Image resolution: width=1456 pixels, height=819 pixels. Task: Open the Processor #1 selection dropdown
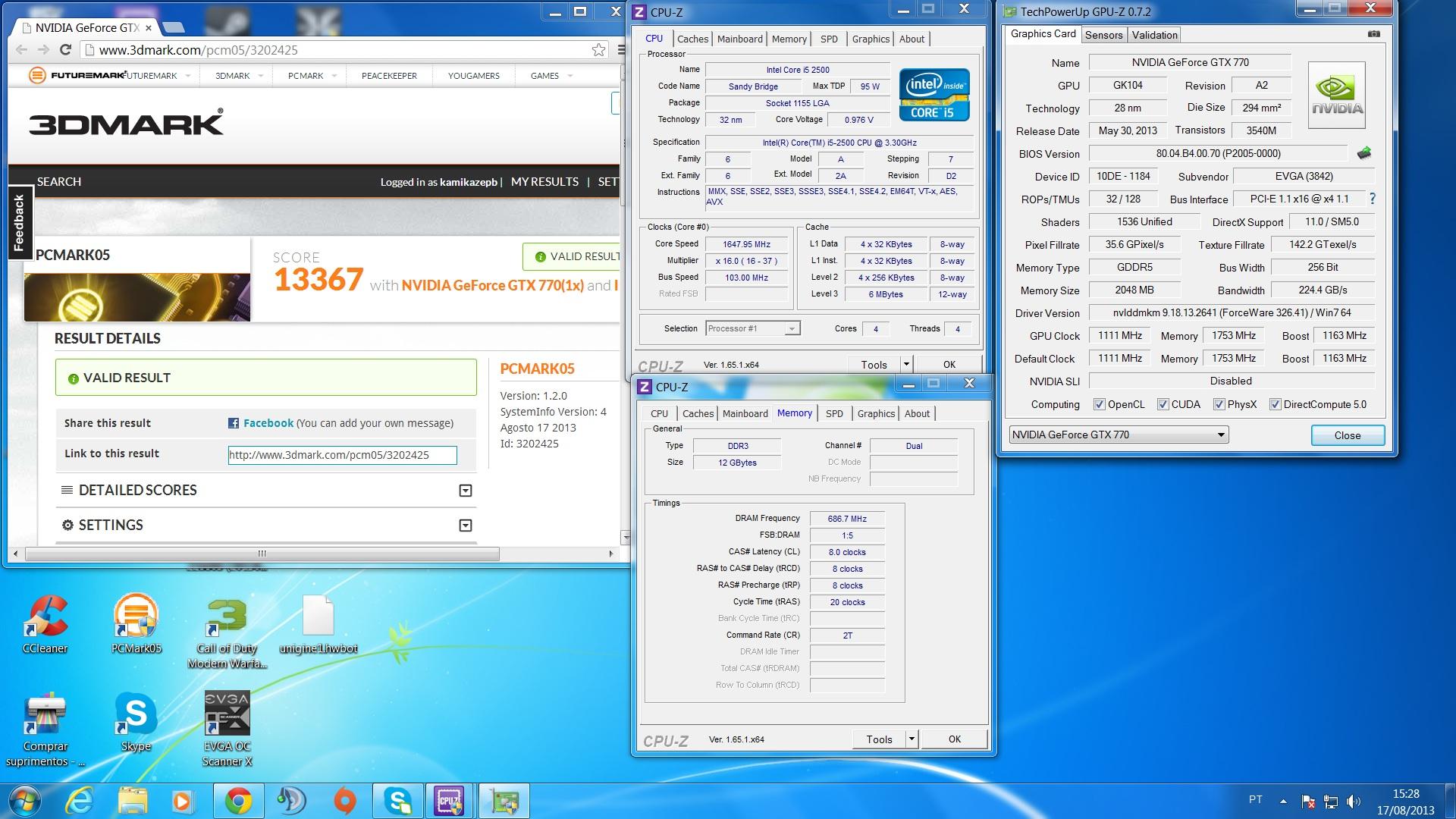point(792,328)
